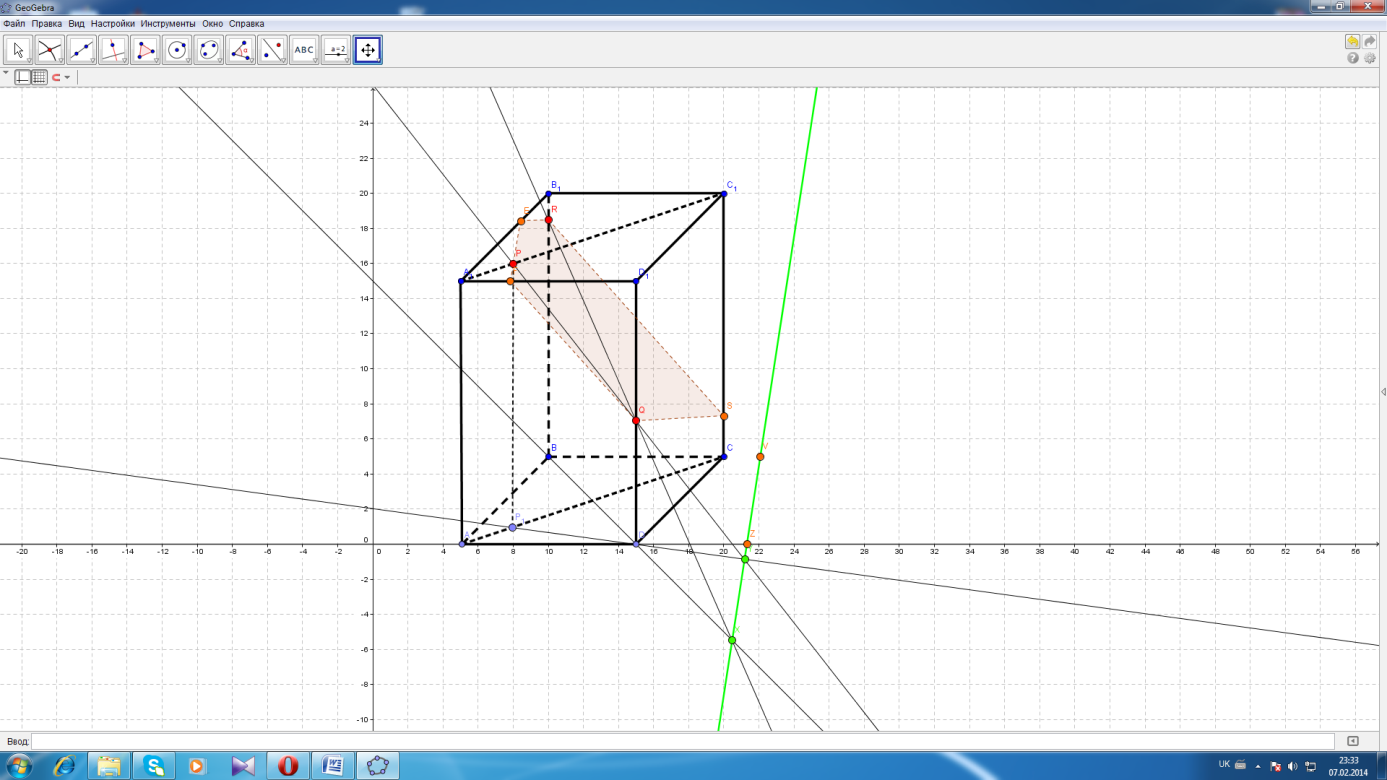Select the Intersect Two Objects point tool
1387x780 pixels.
click(50, 50)
